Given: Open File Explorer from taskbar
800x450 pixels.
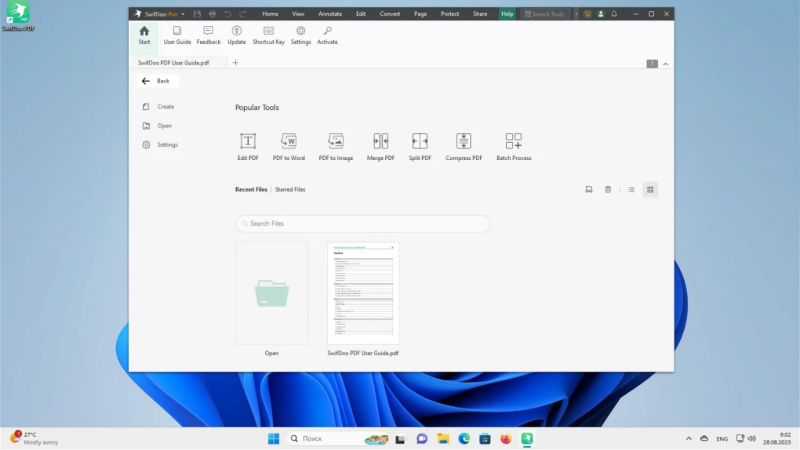Looking at the screenshot, I should coord(443,439).
